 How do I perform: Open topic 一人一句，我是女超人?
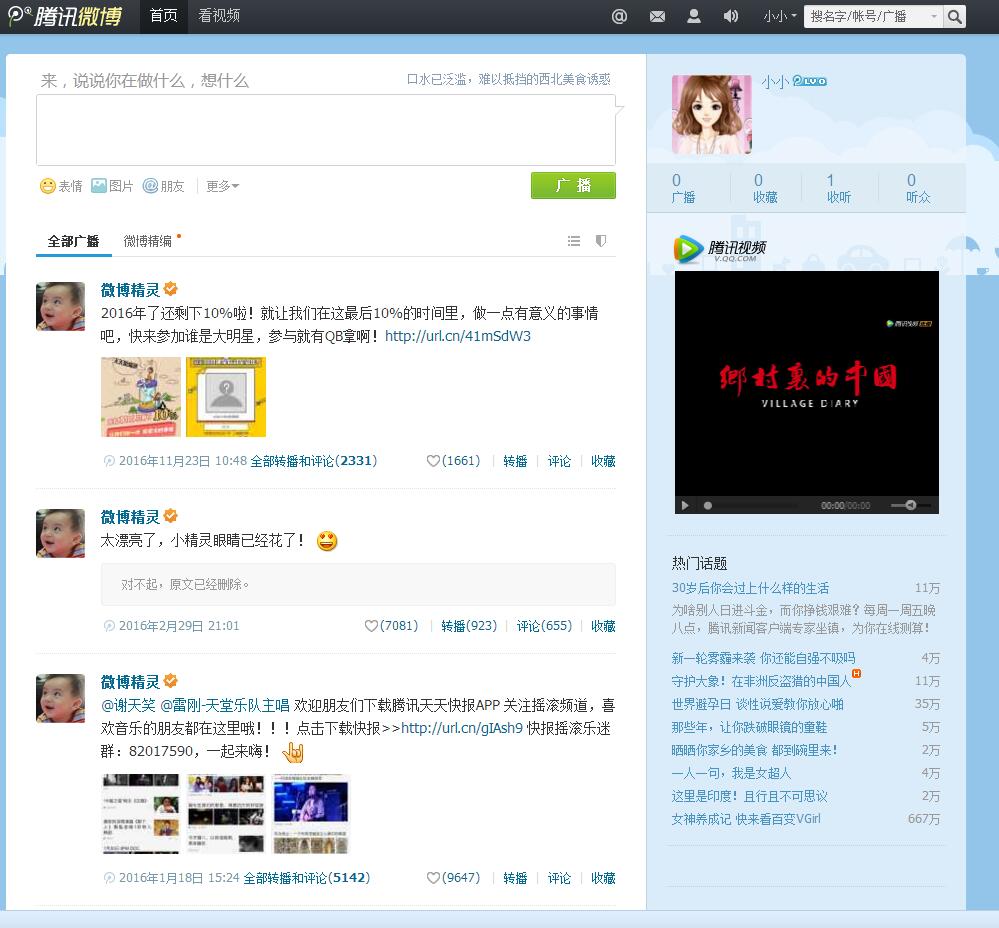pyautogui.click(x=731, y=773)
